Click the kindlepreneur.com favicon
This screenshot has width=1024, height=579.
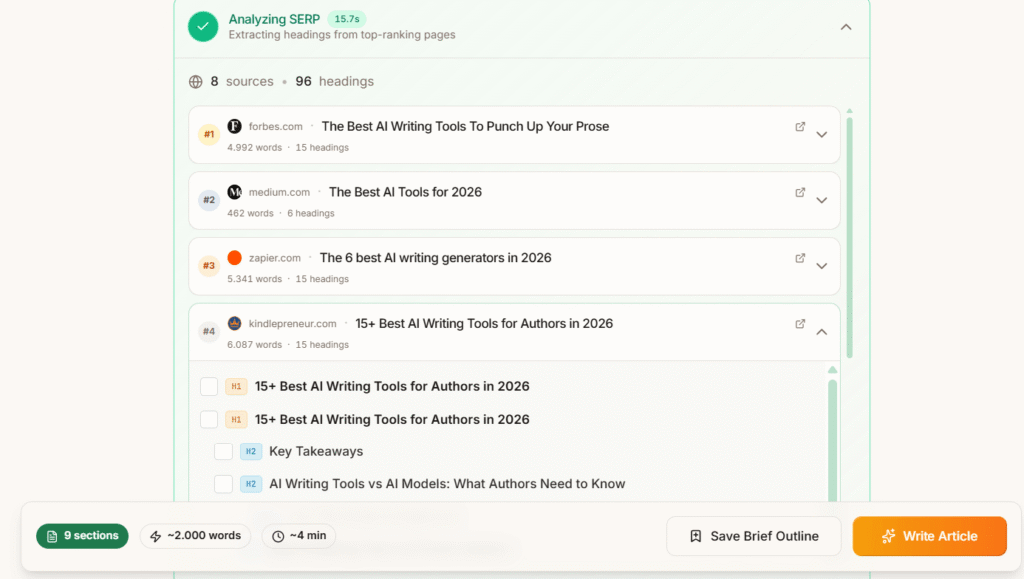click(x=234, y=323)
